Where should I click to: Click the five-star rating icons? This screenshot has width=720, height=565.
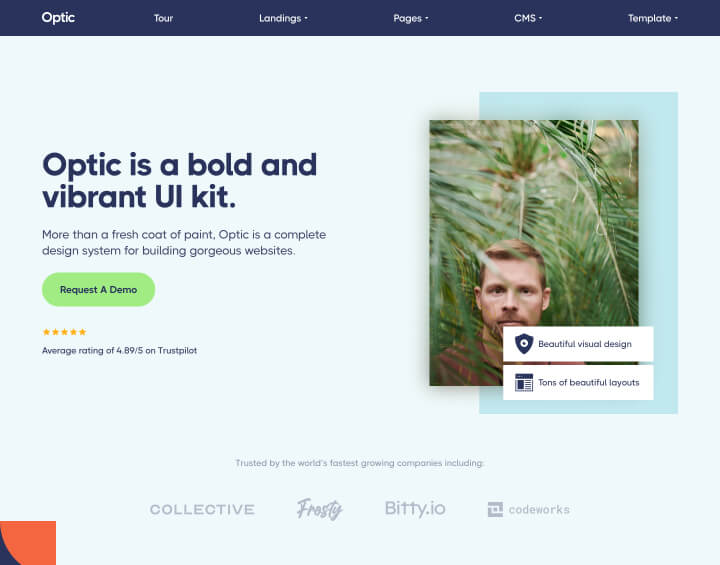pyautogui.click(x=64, y=332)
